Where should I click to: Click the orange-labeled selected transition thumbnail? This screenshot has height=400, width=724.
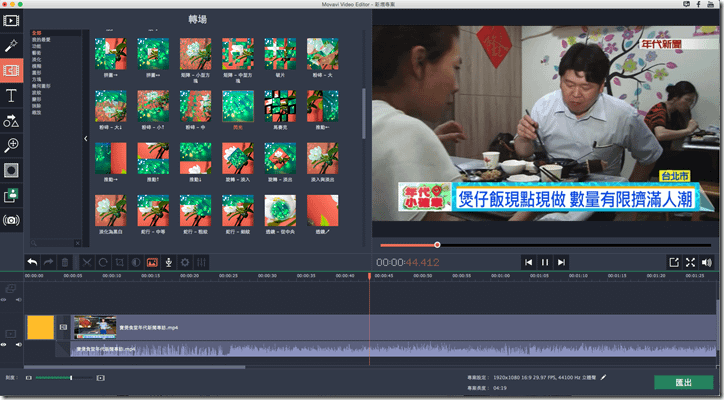(x=238, y=106)
